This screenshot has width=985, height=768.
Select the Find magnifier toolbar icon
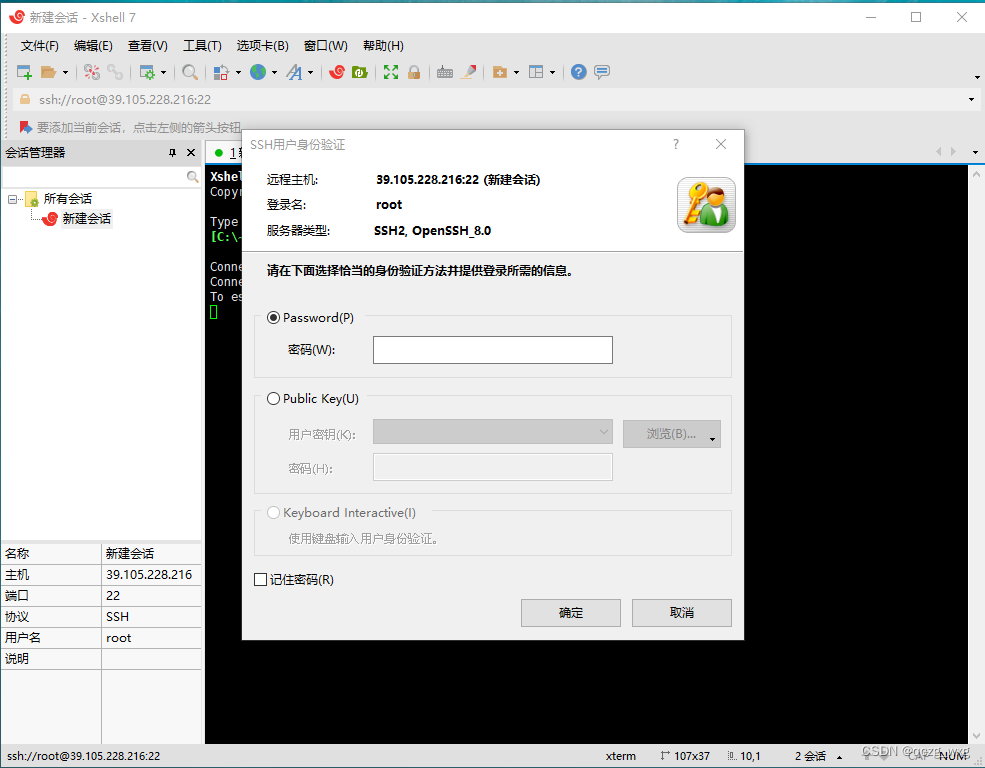click(x=190, y=72)
